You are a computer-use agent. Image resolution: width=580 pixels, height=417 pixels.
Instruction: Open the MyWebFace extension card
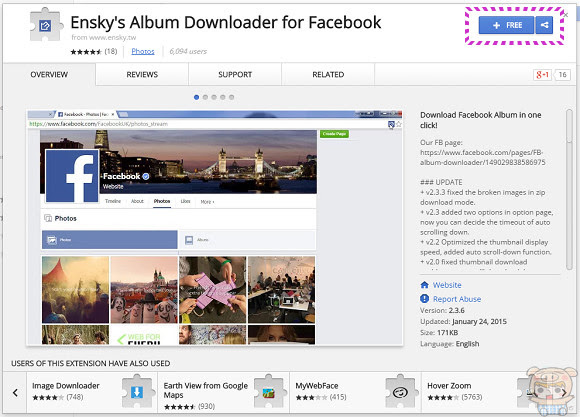(x=355, y=392)
